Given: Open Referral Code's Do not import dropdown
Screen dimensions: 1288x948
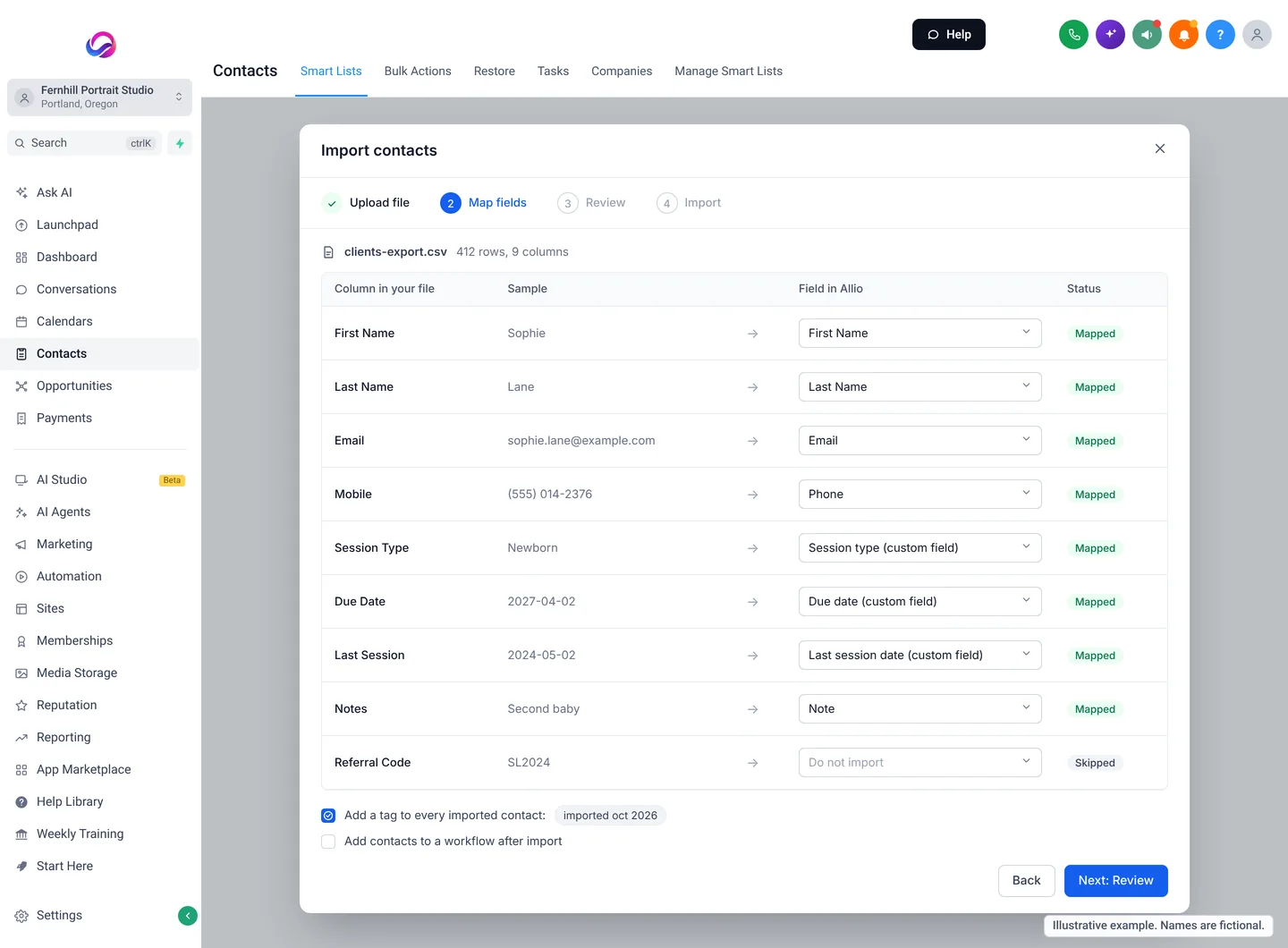Looking at the screenshot, I should click(x=919, y=762).
